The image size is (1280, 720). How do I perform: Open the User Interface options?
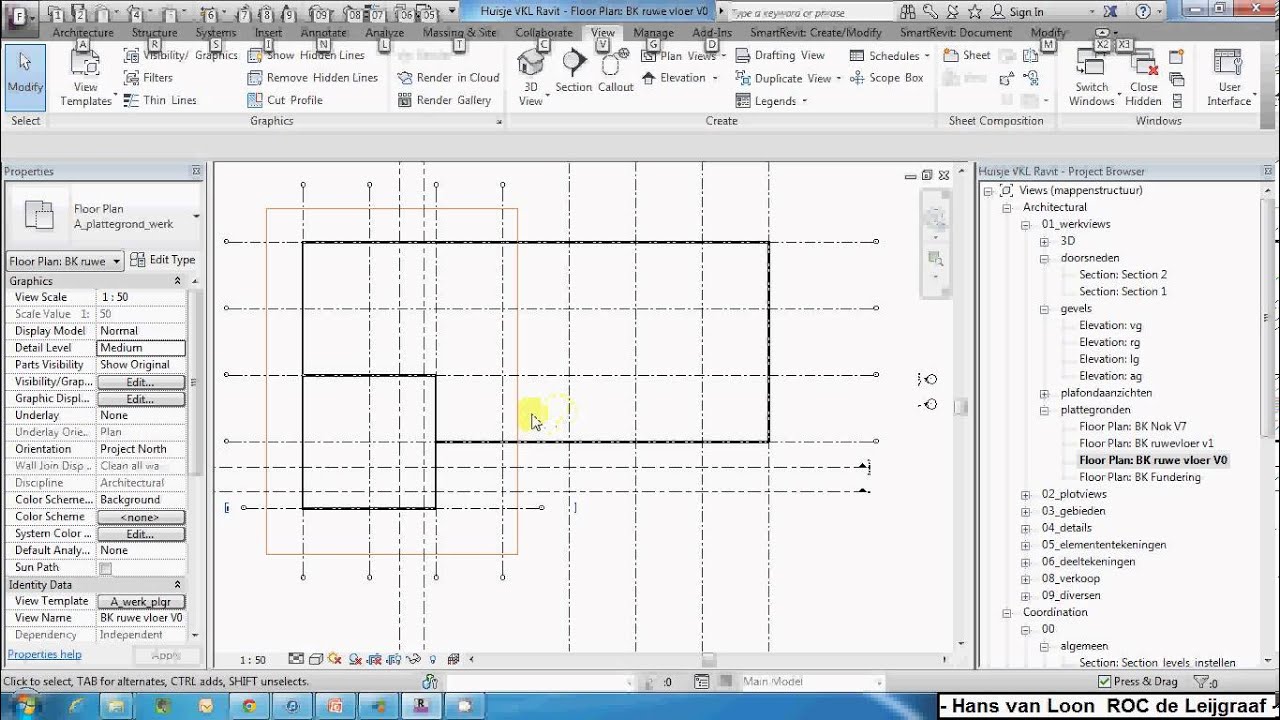point(1229,78)
